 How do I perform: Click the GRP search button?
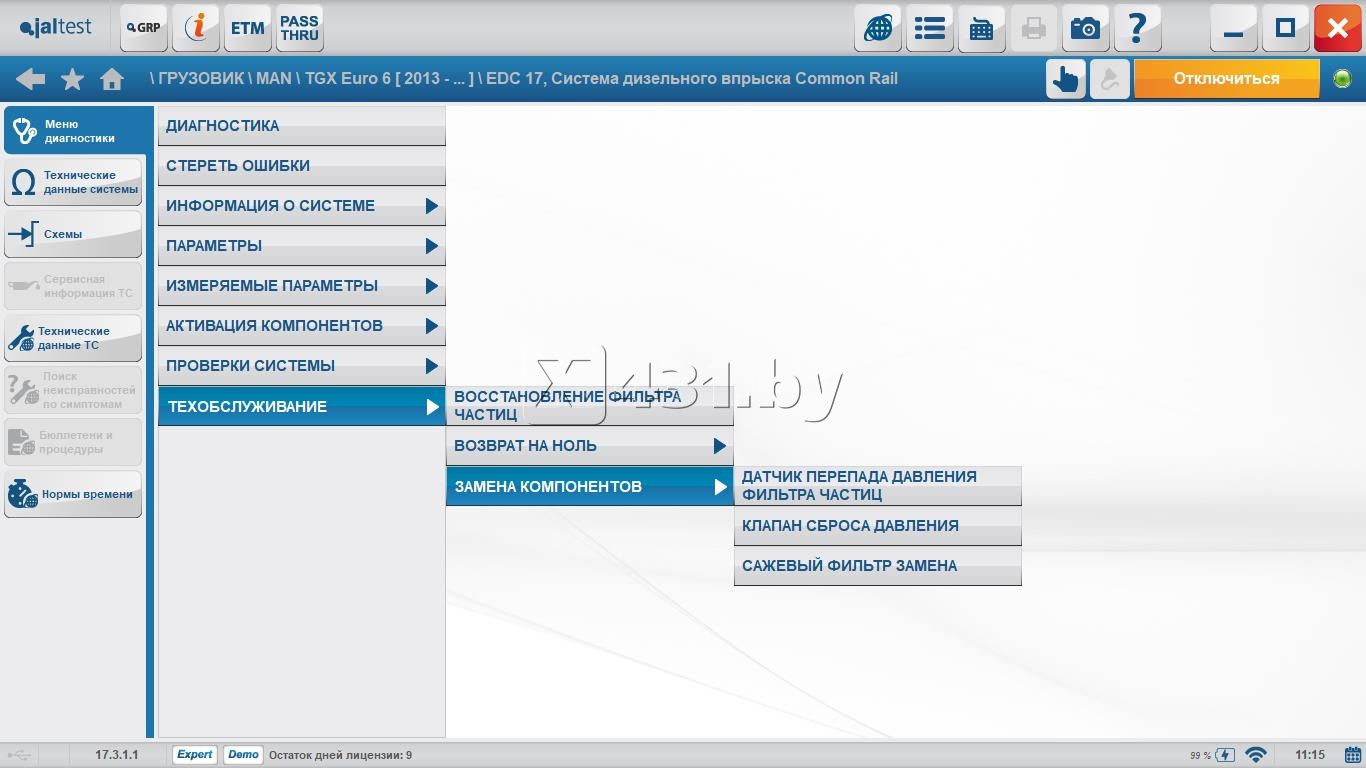click(x=144, y=28)
